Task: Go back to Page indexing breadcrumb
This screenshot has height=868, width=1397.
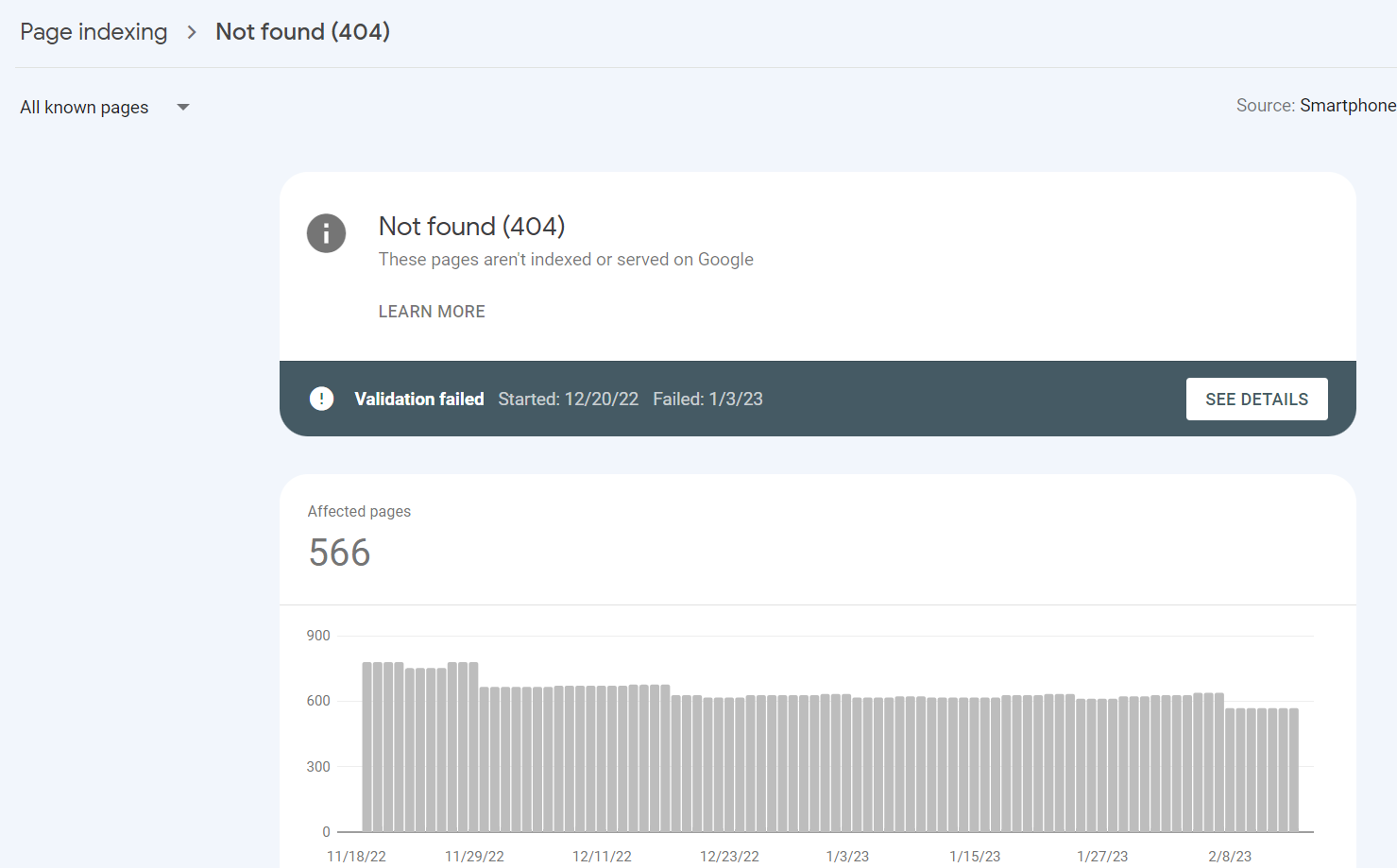Action: pyautogui.click(x=94, y=32)
